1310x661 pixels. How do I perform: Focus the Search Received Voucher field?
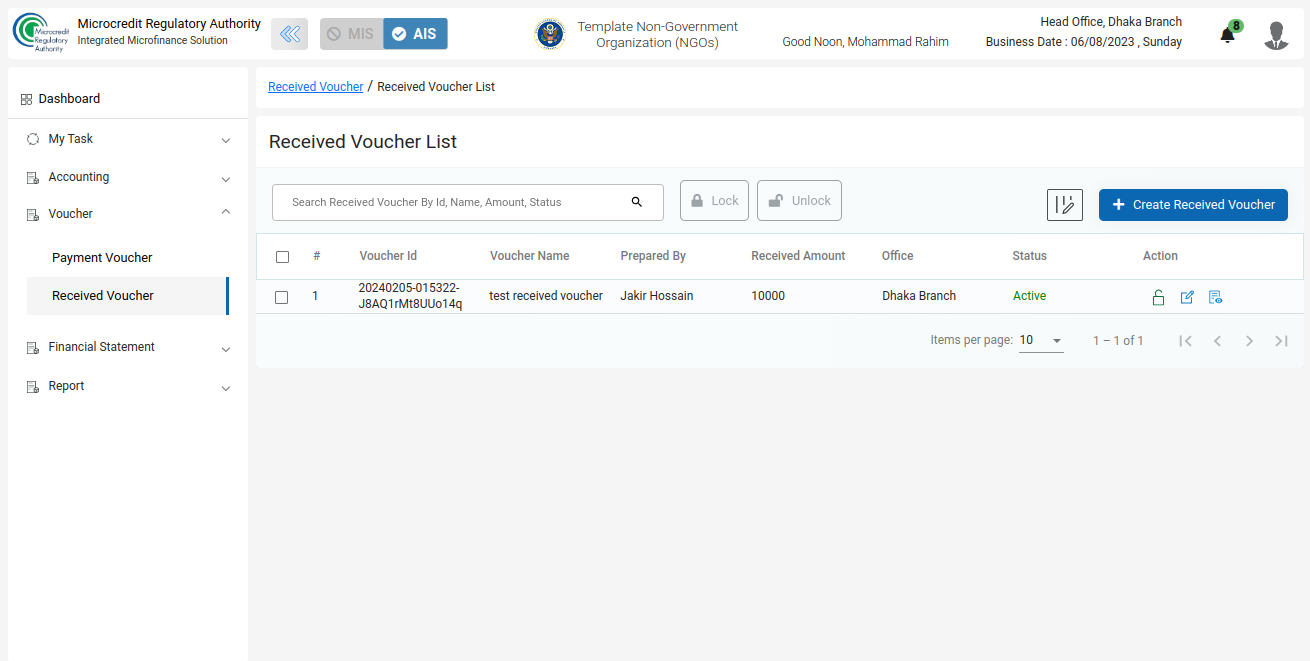click(455, 202)
